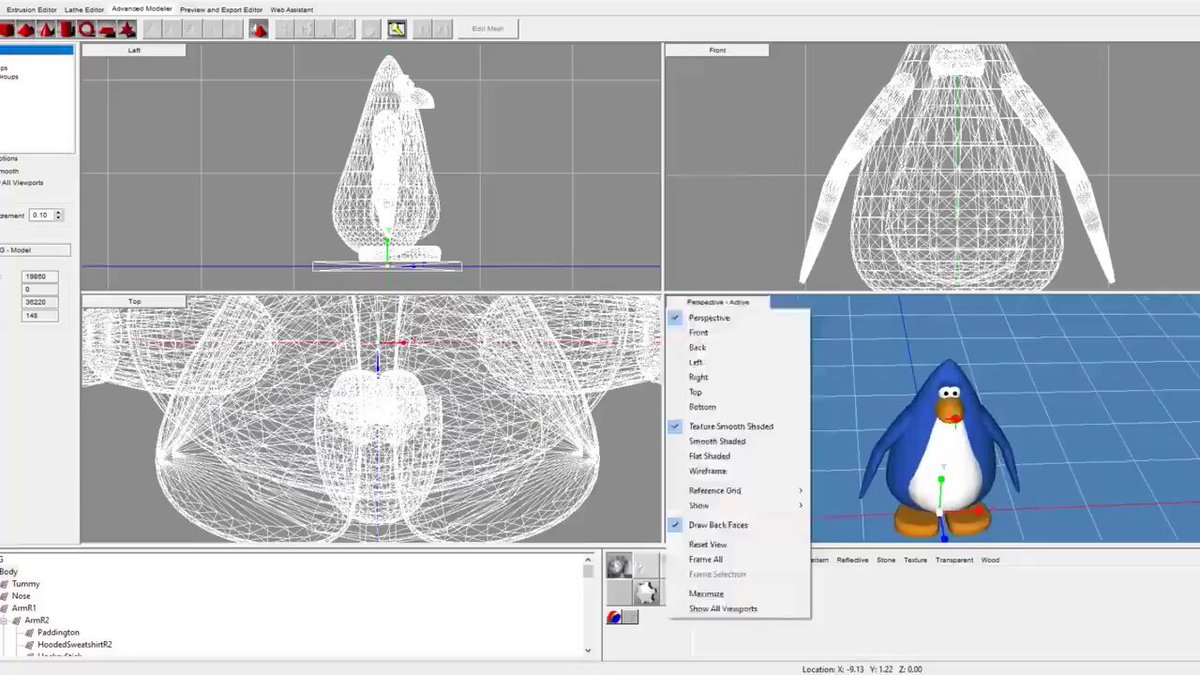The height and width of the screenshot is (675, 1200).
Task: Click Maximize in viewport menu
Action: (706, 594)
